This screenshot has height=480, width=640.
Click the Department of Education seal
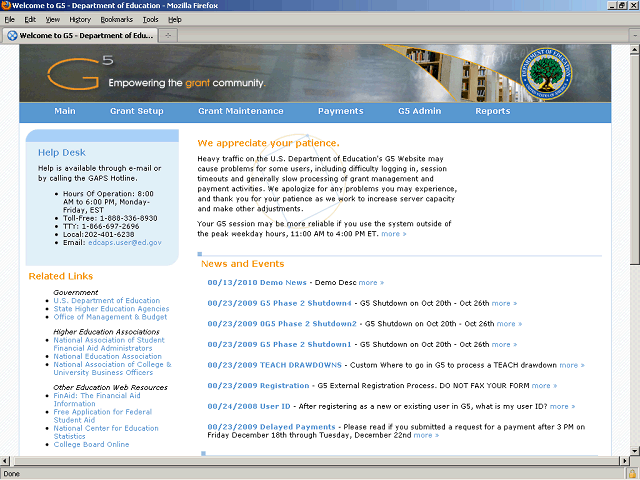546,74
